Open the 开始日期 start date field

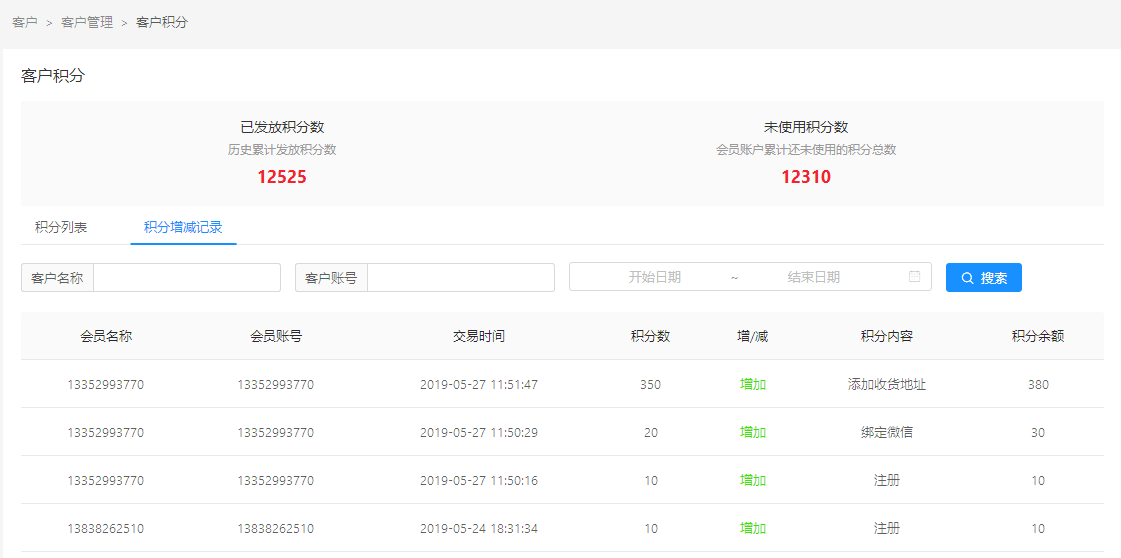[x=654, y=278]
